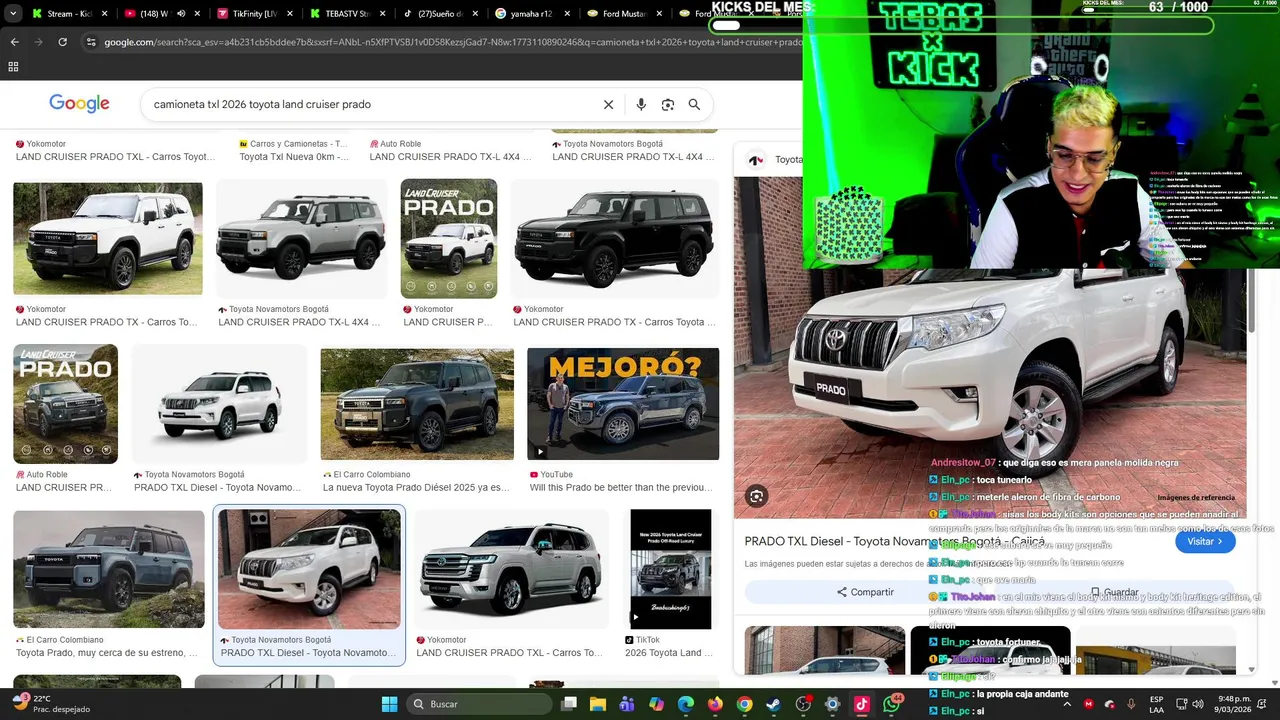Open the tab search dropdown arrow
Image resolution: width=1280 pixels, height=720 pixels.
click(11, 14)
